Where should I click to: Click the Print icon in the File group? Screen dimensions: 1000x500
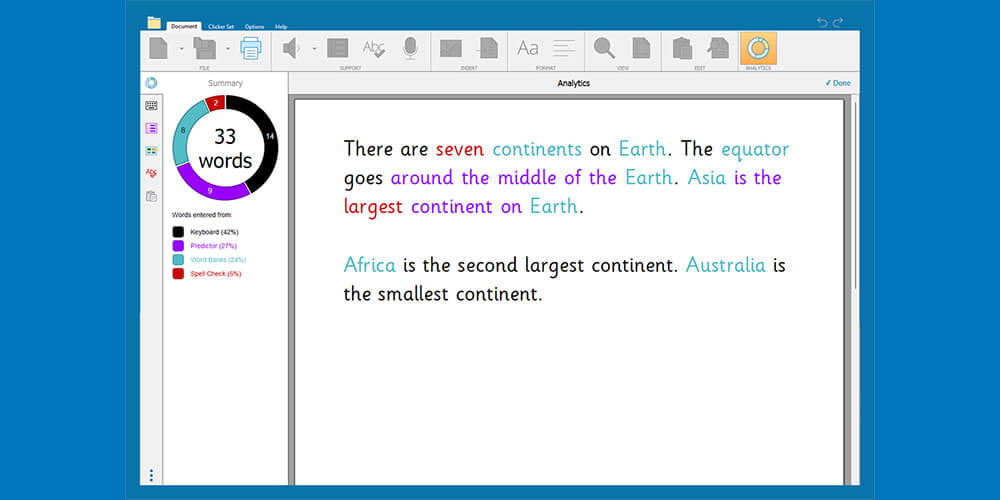[250, 48]
